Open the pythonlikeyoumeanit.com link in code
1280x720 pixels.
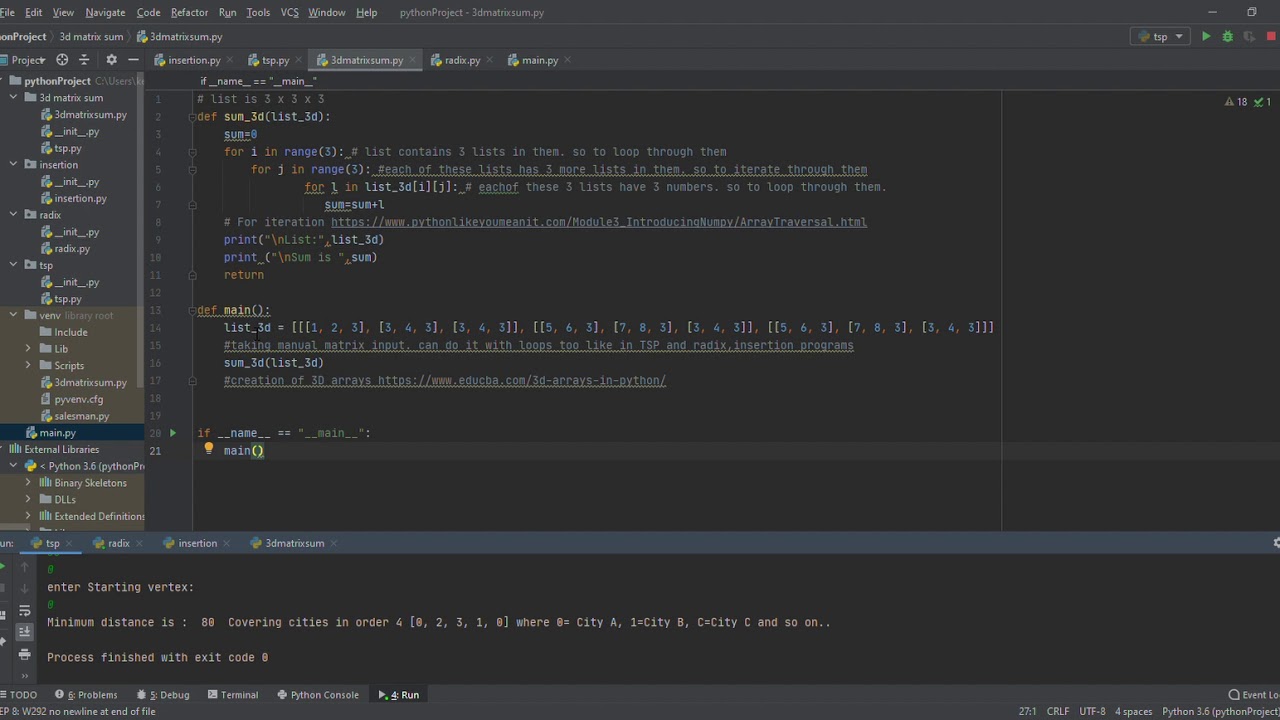coord(599,222)
